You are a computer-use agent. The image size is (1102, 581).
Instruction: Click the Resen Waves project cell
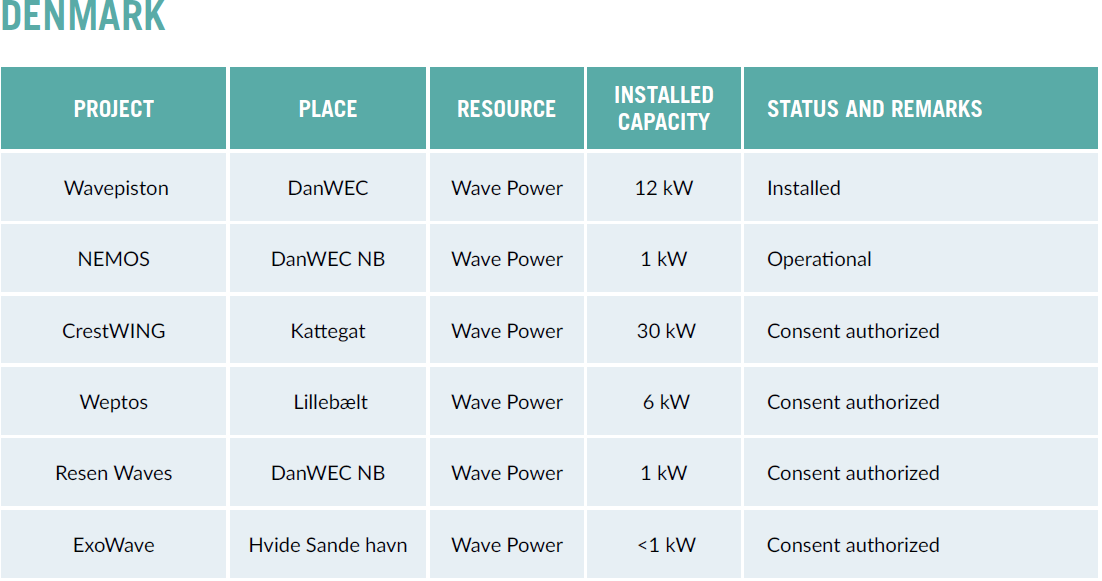click(114, 474)
